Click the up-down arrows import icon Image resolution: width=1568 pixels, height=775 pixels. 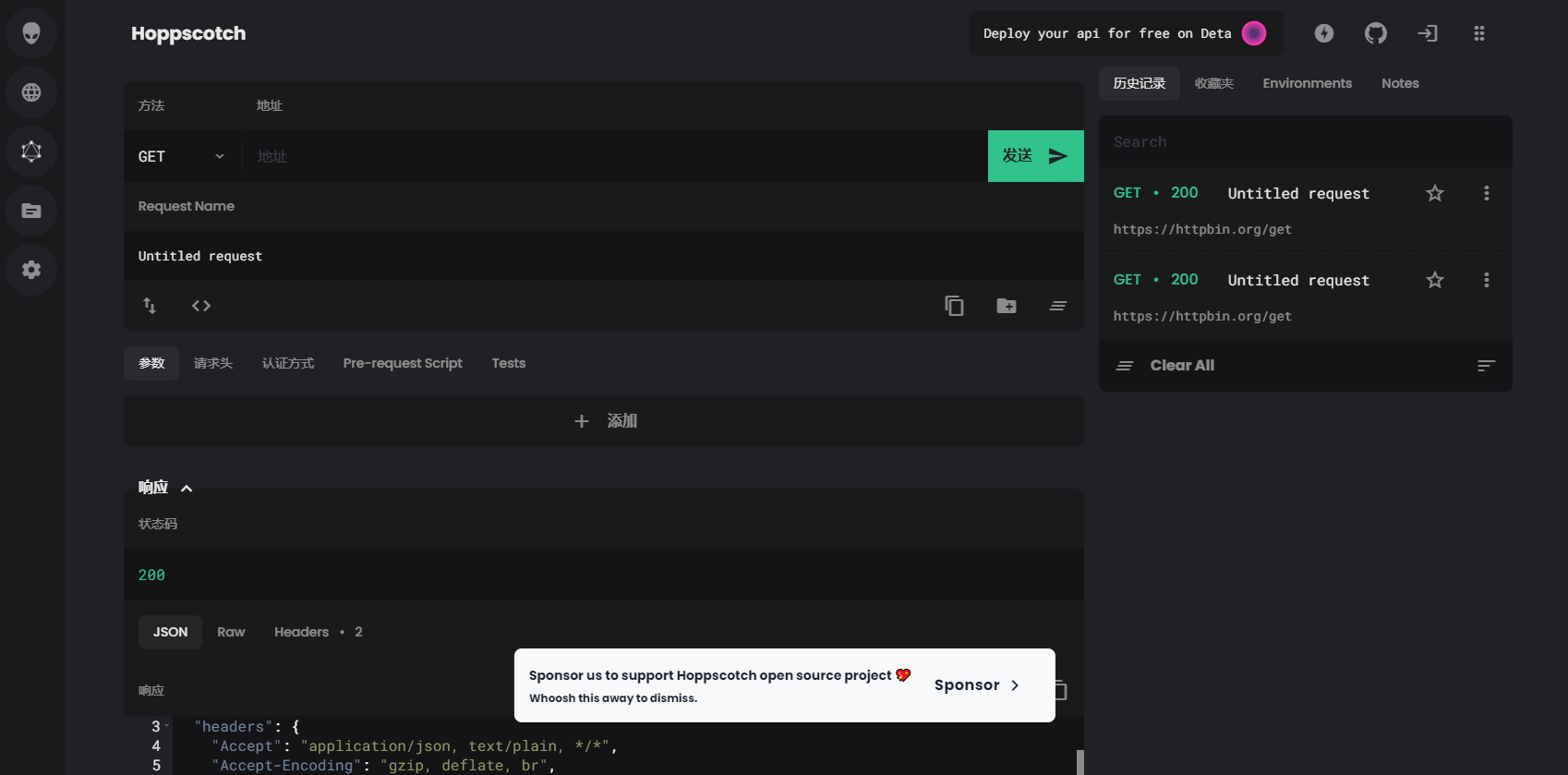pos(150,306)
